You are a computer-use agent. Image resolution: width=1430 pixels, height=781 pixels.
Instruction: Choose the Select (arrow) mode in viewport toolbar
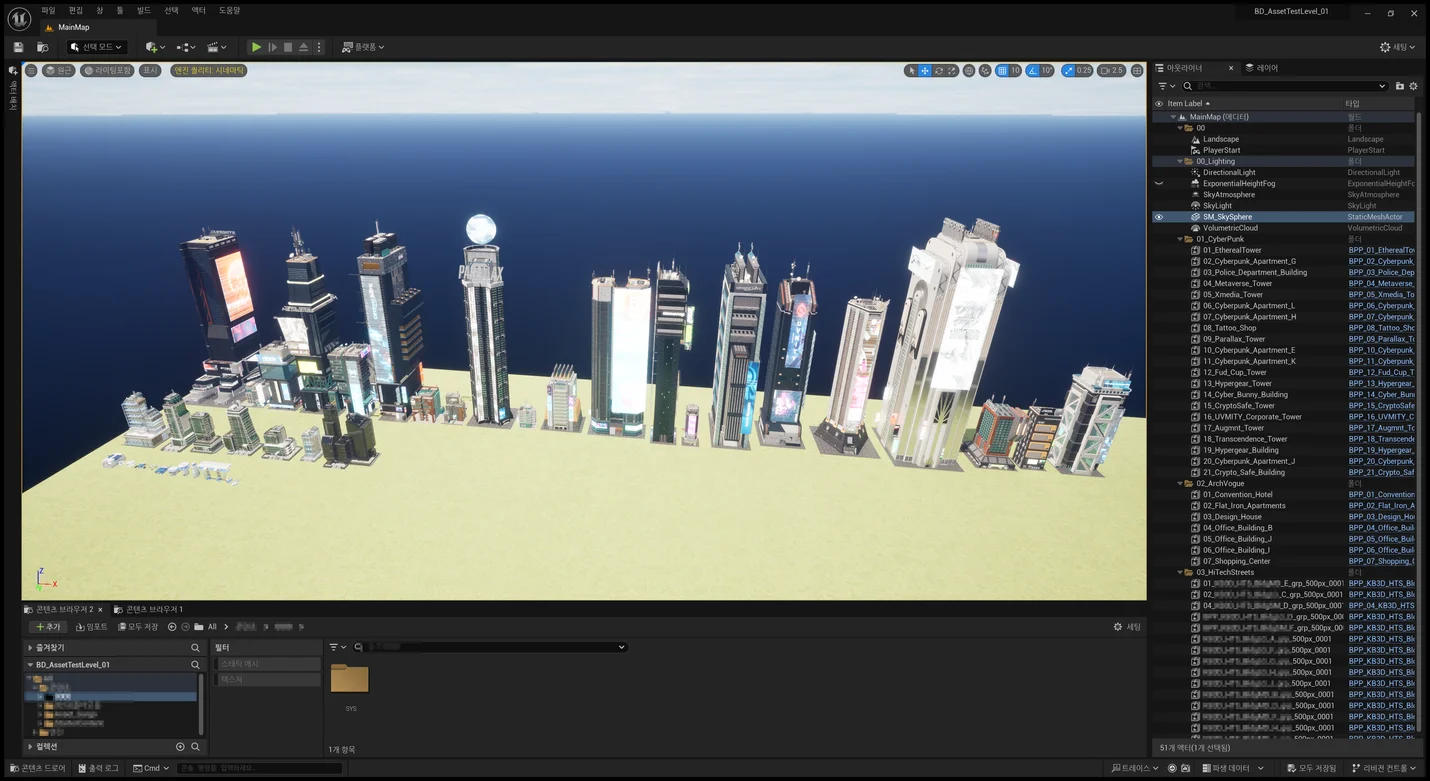911,71
